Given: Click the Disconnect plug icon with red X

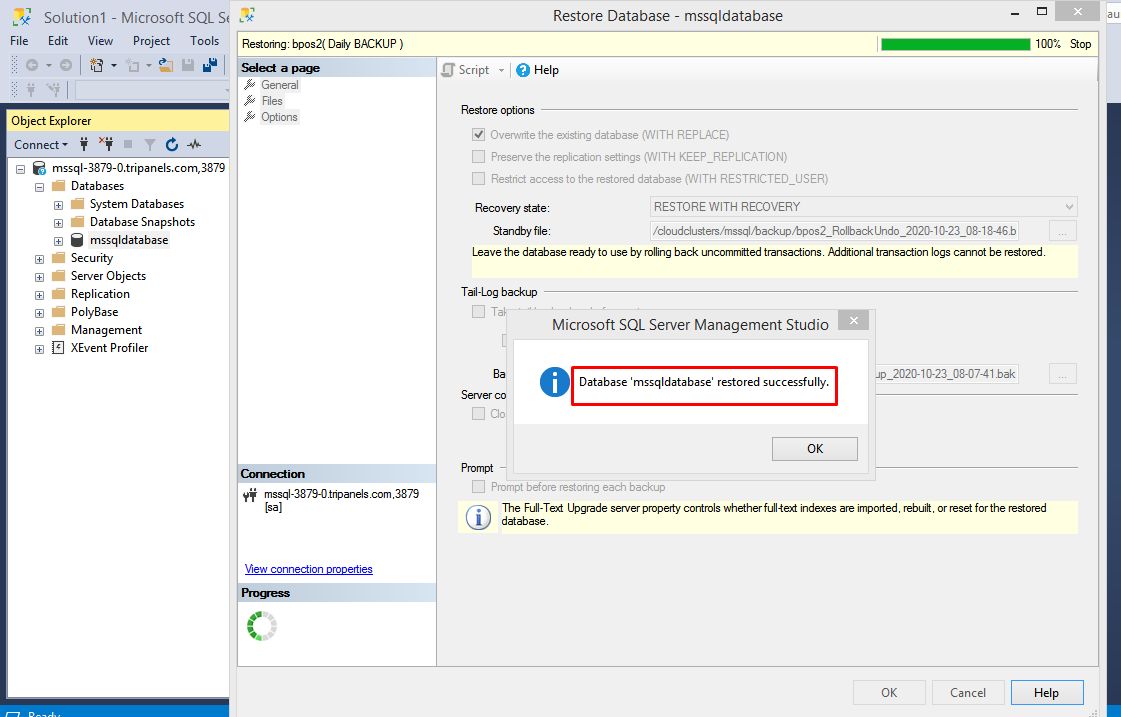Looking at the screenshot, I should pos(105,144).
